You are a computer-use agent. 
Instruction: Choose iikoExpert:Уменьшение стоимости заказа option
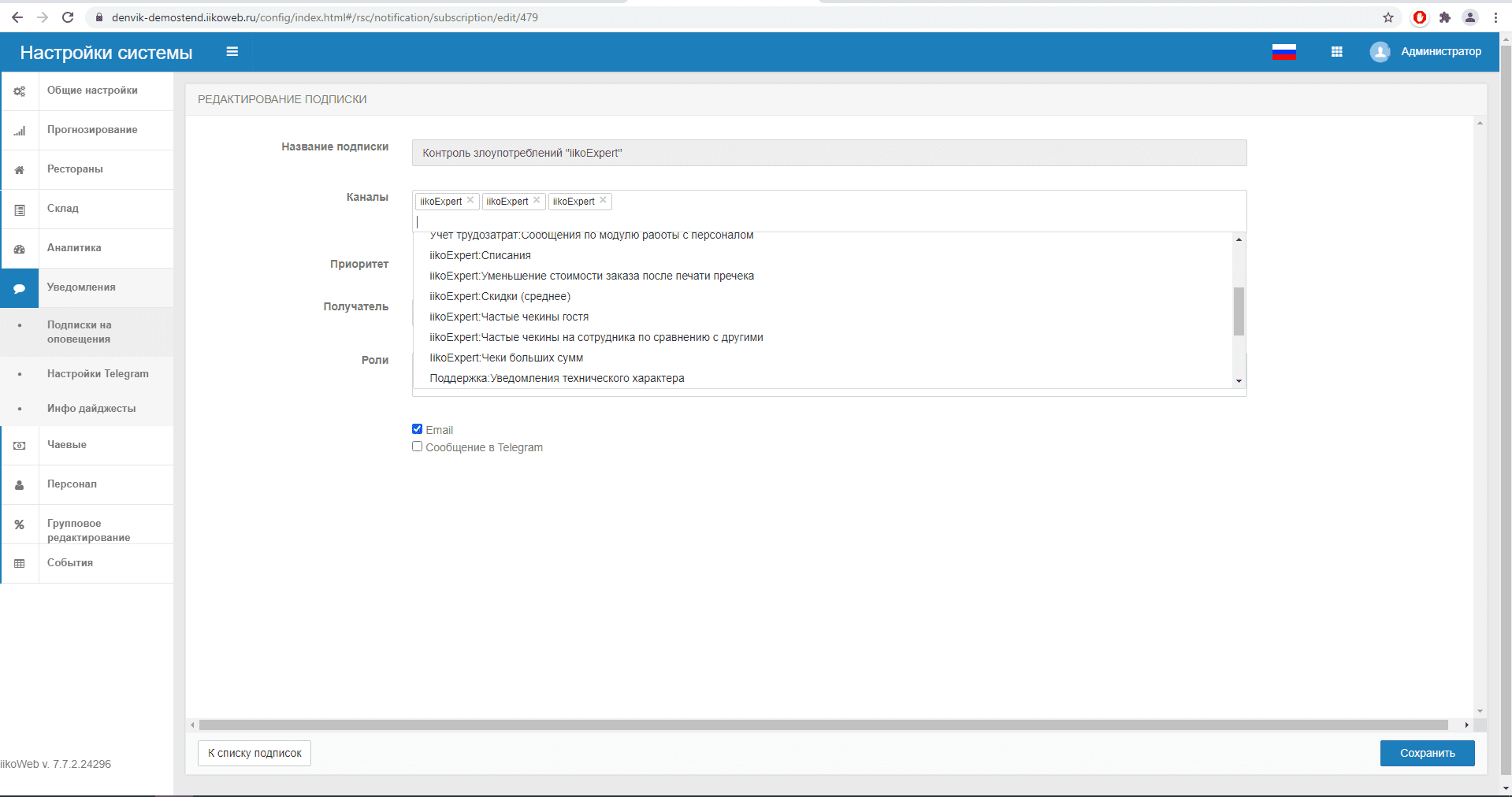click(x=823, y=276)
